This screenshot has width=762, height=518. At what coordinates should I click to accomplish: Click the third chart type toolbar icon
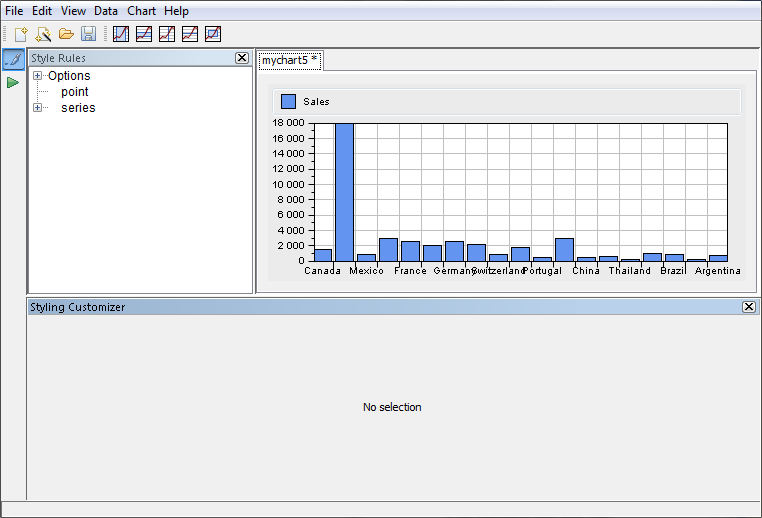point(167,34)
